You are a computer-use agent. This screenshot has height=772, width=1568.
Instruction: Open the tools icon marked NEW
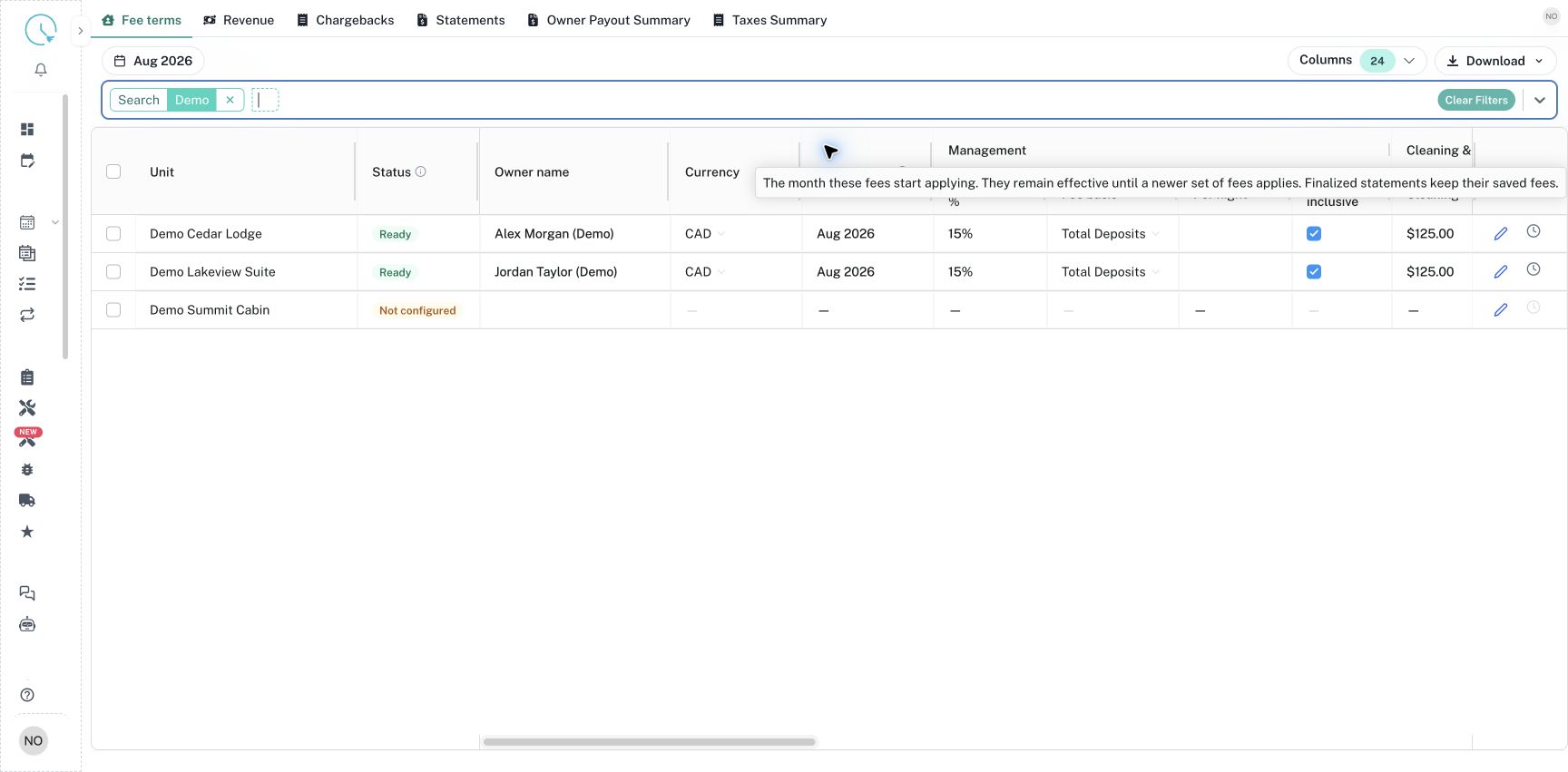pos(28,438)
